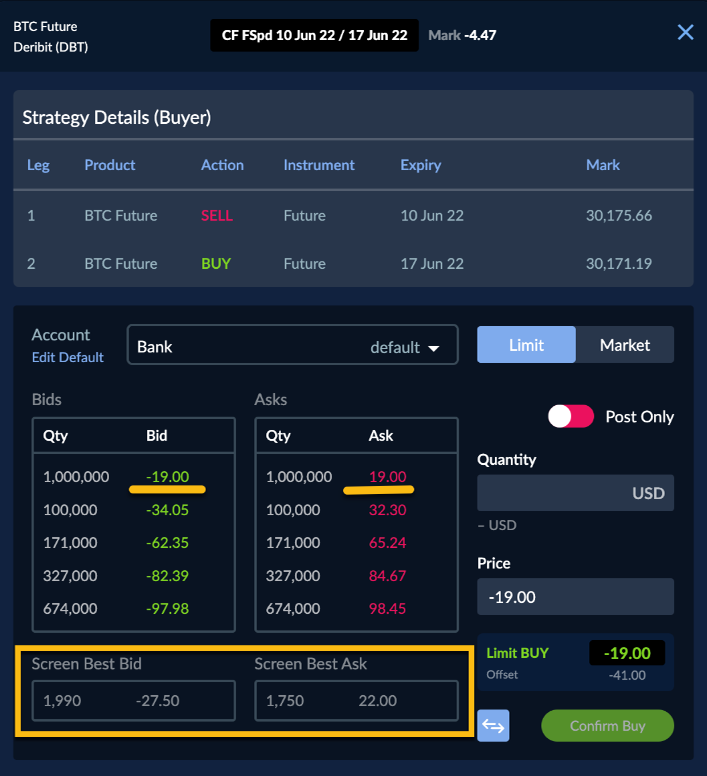The width and height of the screenshot is (707, 776).
Task: Select the -97.98 bid price
Action: click(x=167, y=609)
